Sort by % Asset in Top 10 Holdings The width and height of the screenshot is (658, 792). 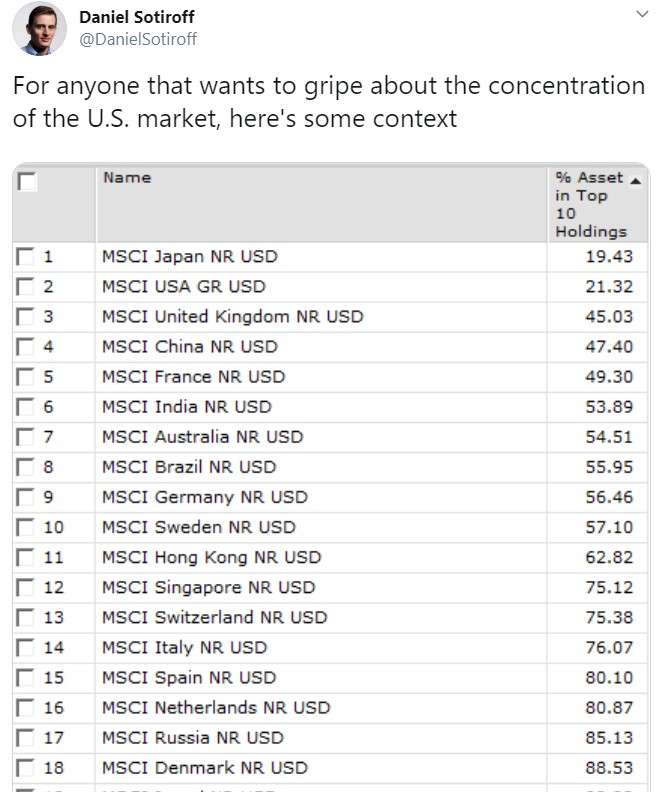pyautogui.click(x=591, y=204)
